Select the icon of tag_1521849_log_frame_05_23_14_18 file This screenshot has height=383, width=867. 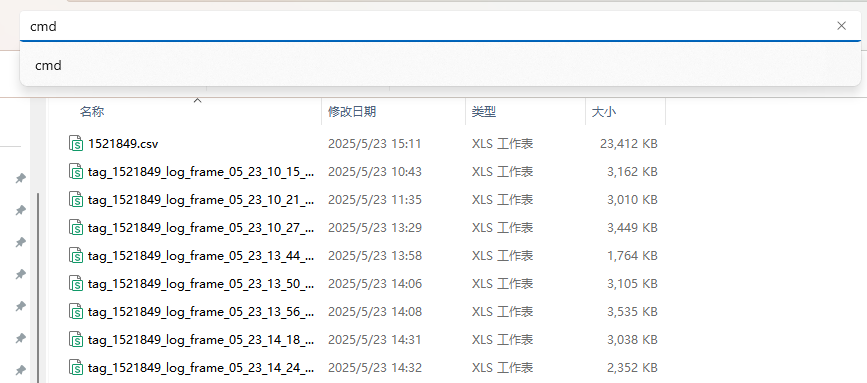click(x=76, y=339)
